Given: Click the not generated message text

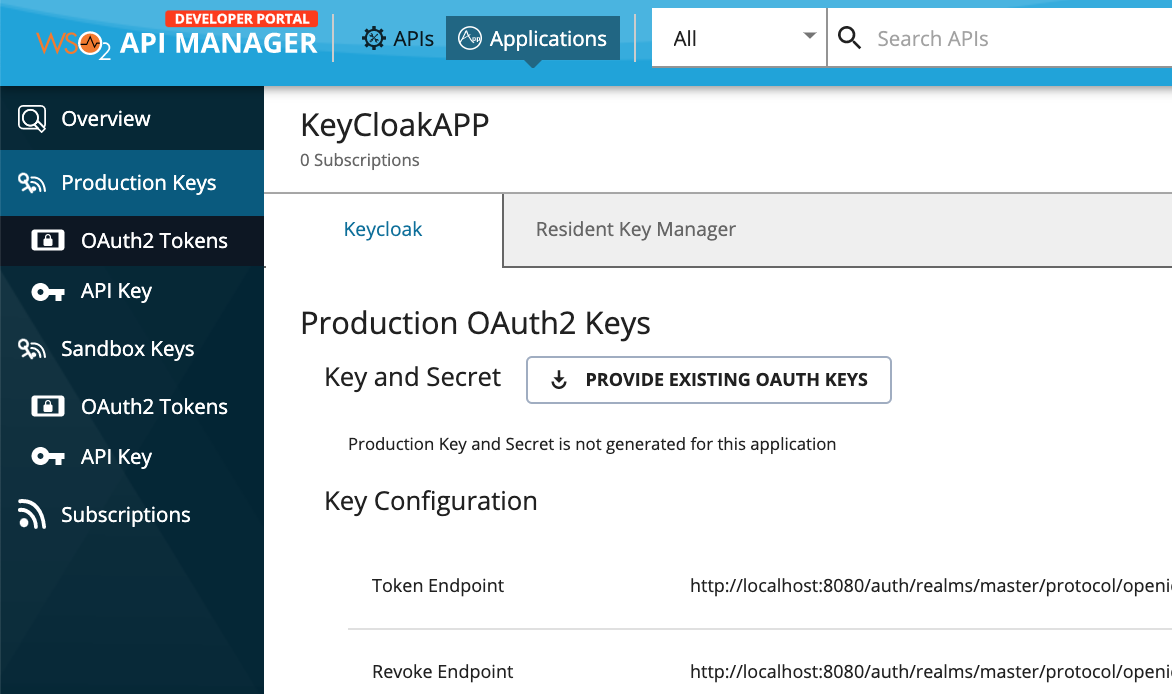Looking at the screenshot, I should click(592, 444).
